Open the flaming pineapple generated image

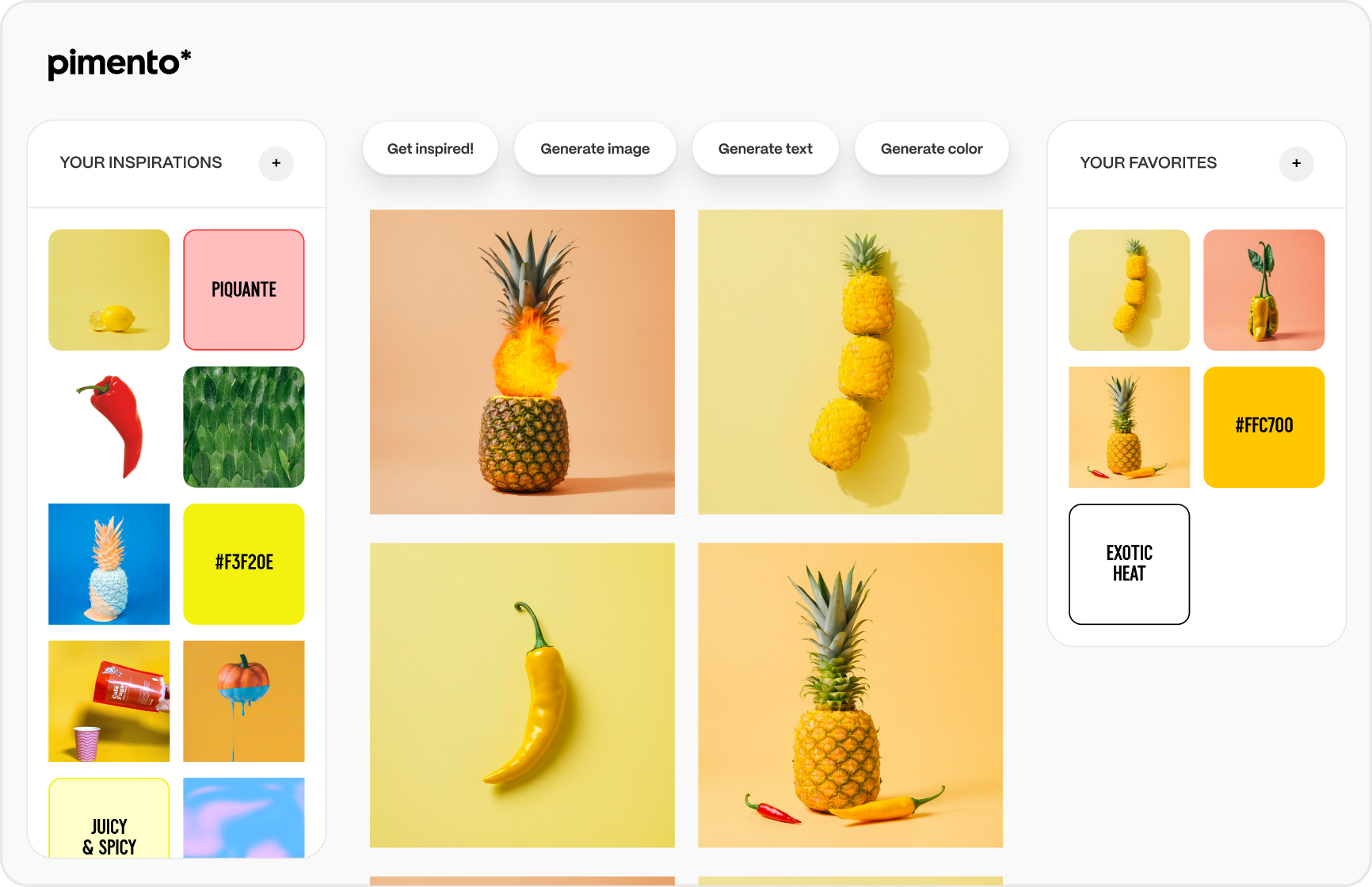coord(523,362)
